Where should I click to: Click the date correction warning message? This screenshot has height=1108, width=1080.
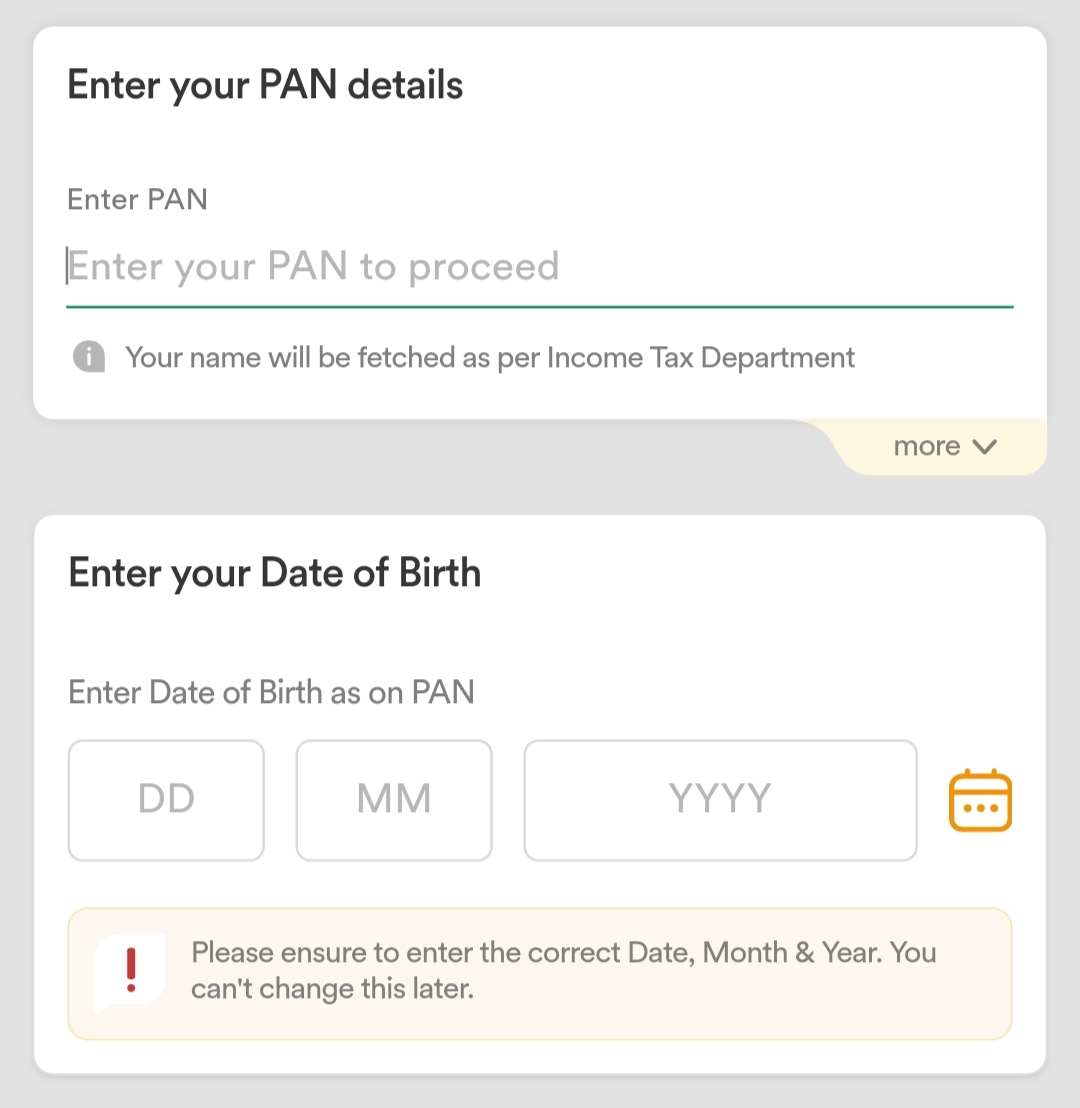(x=563, y=971)
